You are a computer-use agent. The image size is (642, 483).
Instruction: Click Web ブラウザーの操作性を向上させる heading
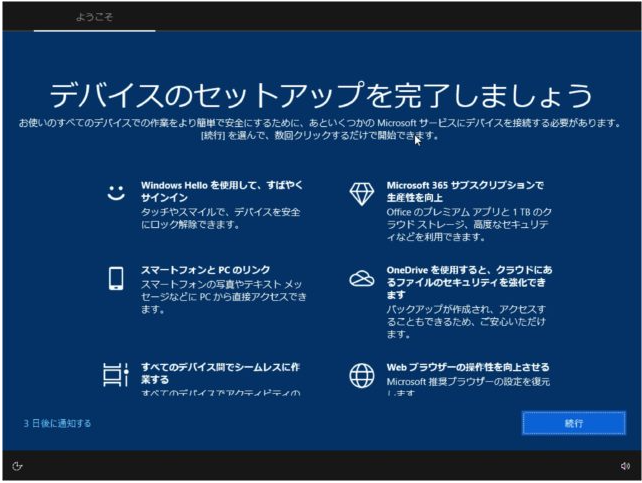point(468,367)
